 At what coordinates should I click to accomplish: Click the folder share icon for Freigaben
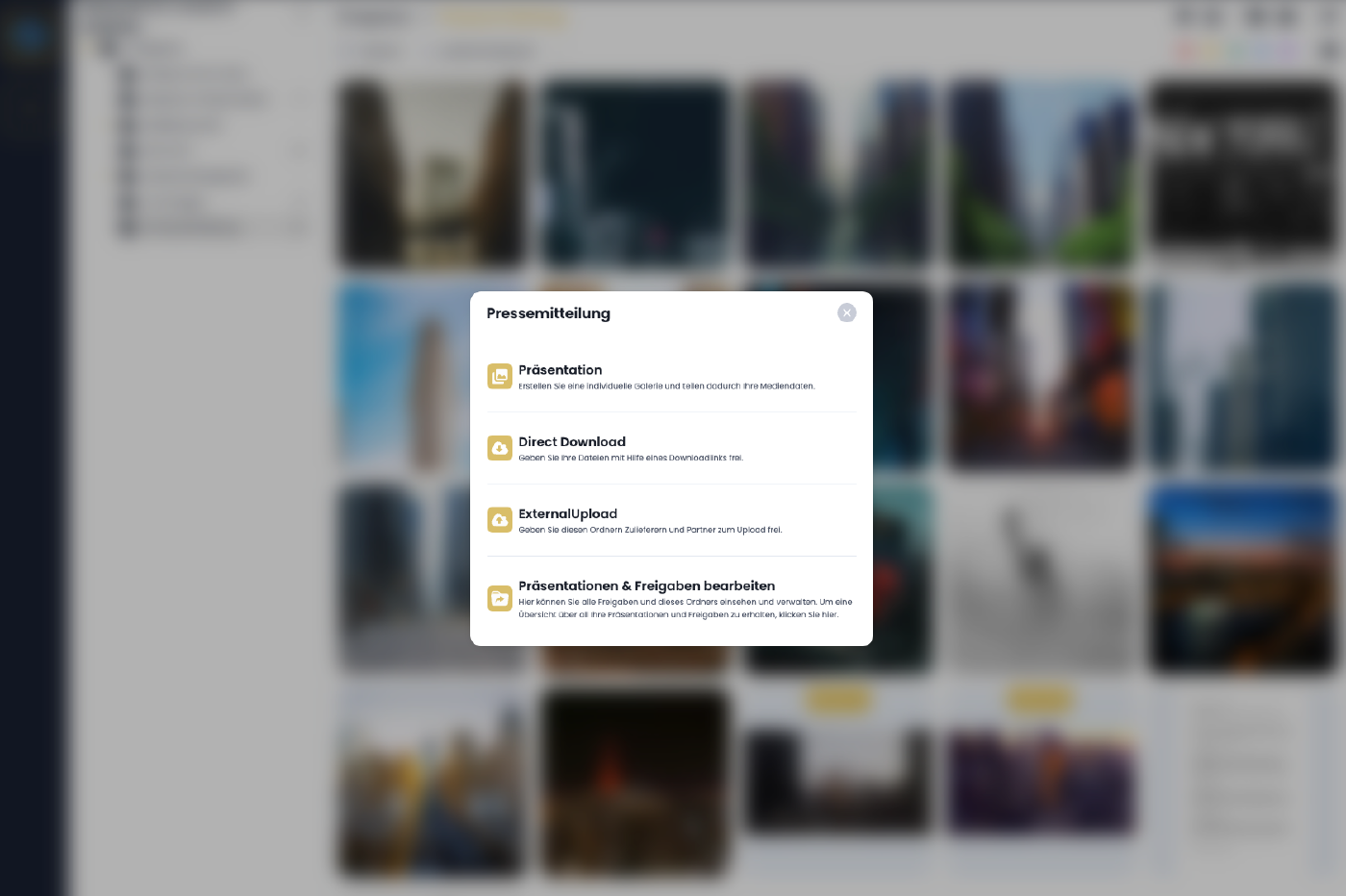499,599
